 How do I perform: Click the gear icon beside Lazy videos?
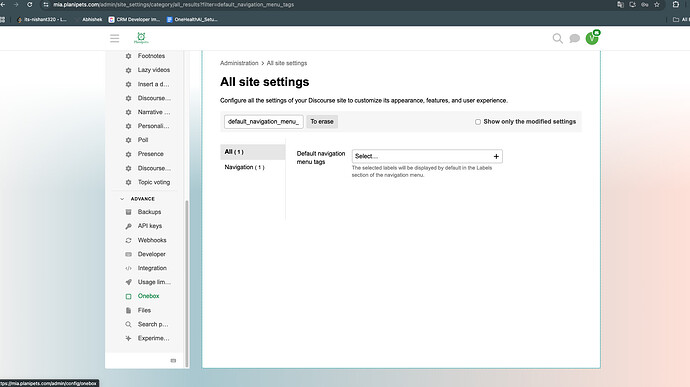[128, 70]
